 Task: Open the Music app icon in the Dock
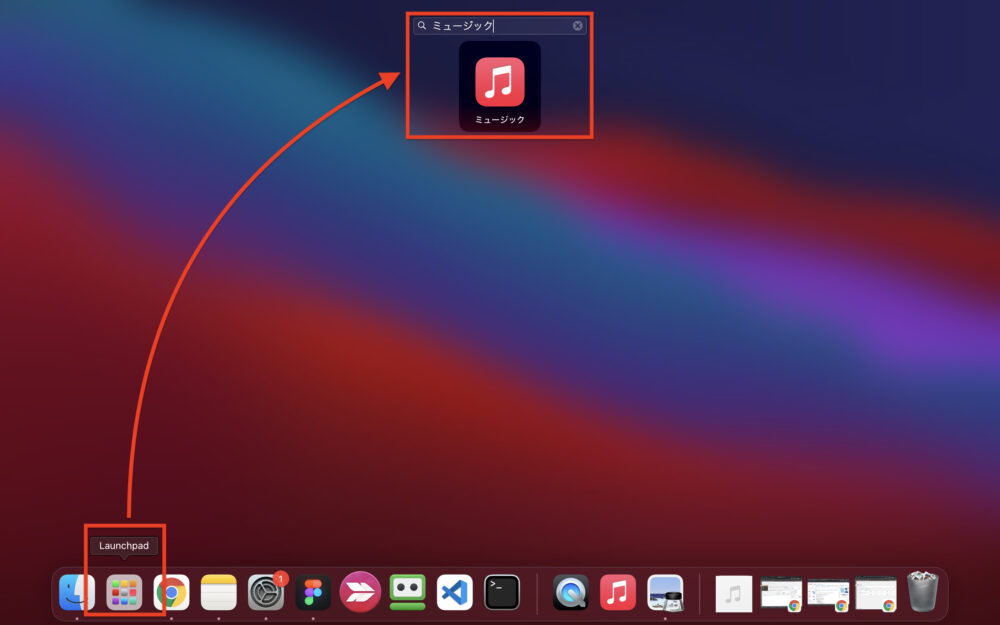[618, 592]
